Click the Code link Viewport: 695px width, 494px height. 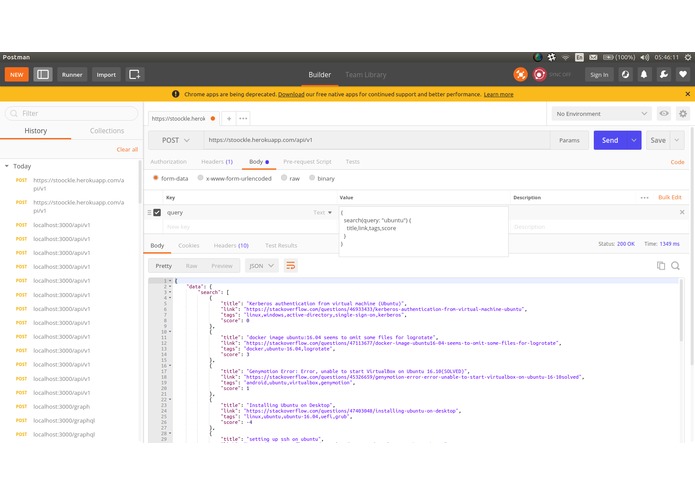pos(677,162)
